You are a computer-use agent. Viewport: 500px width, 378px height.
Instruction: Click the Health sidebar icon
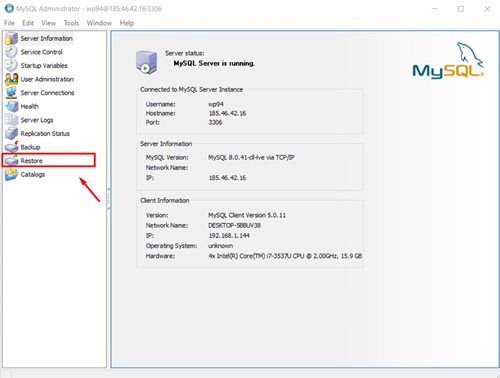[11, 106]
